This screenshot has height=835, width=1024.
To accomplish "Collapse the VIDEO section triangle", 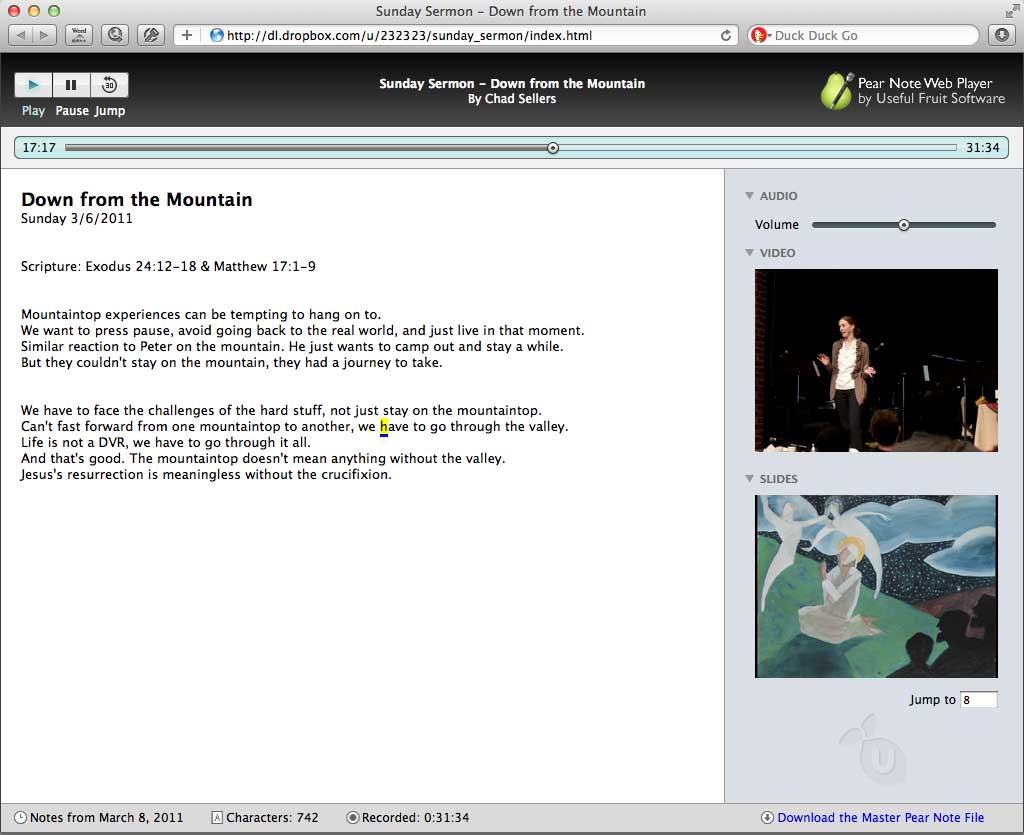I will point(749,252).
